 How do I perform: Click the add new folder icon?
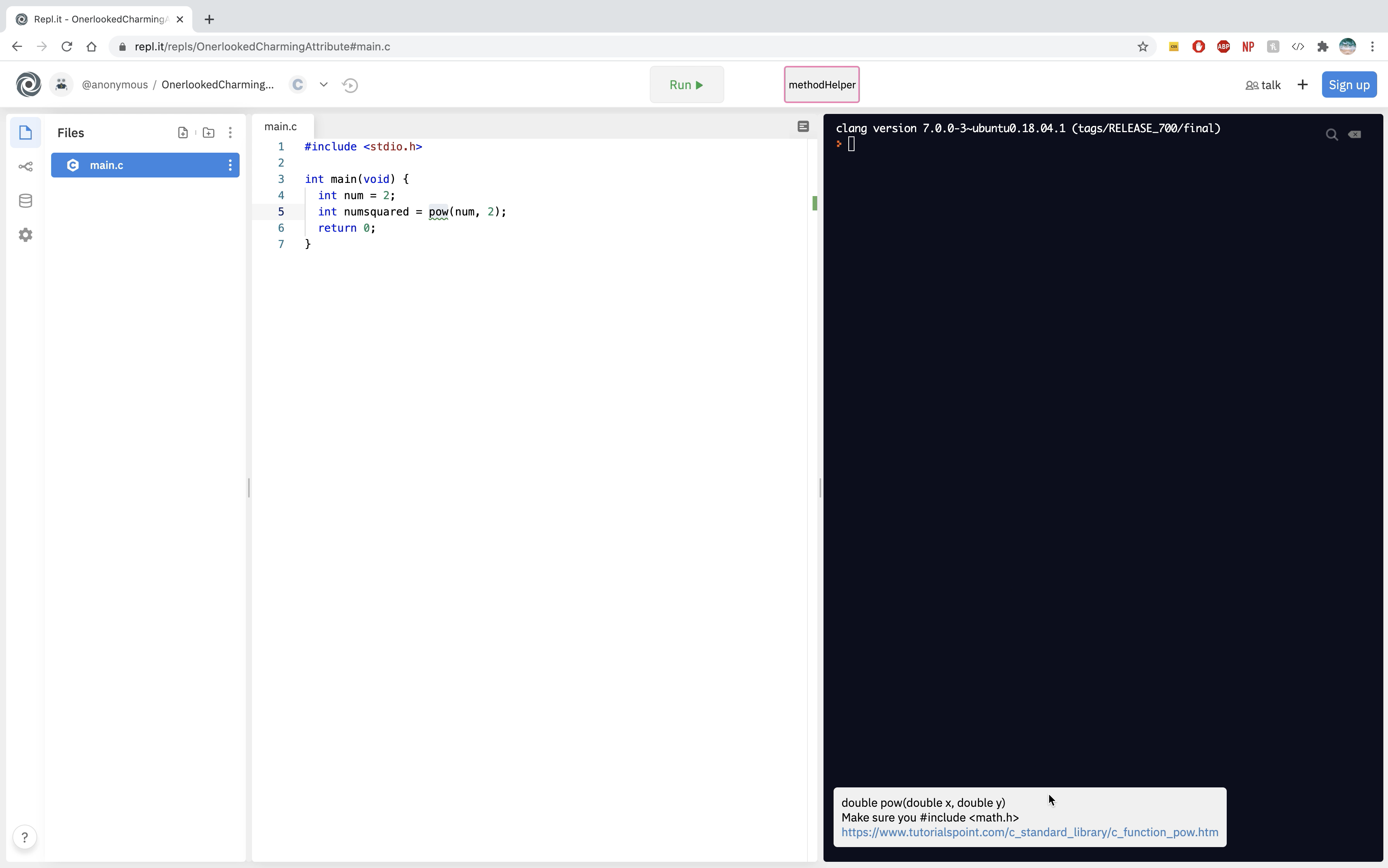[x=209, y=133]
